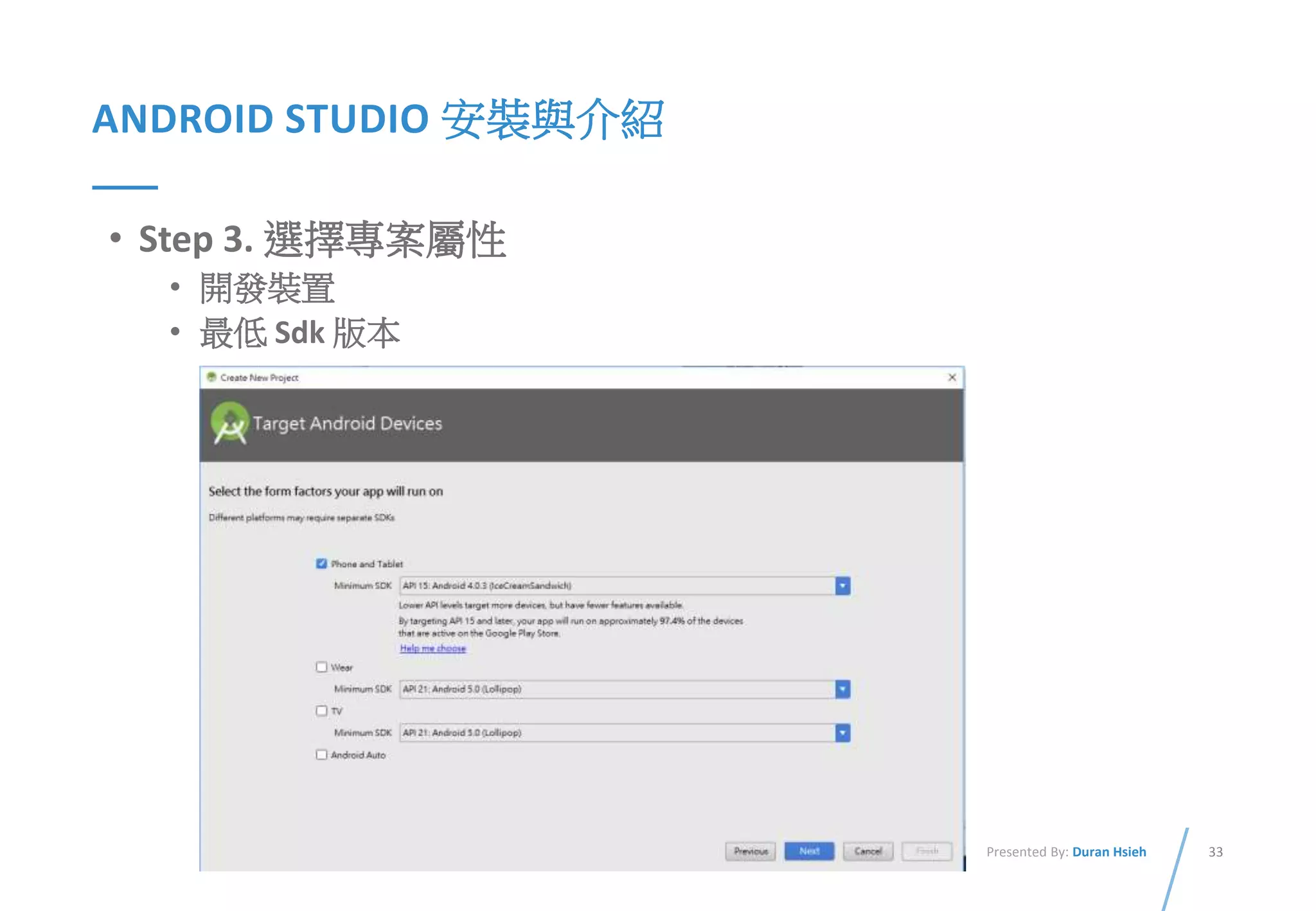Open Phone and Tablet Minimum SDK dropdown arrow
Image resolution: width=1316 pixels, height=911 pixels.
pyautogui.click(x=842, y=585)
